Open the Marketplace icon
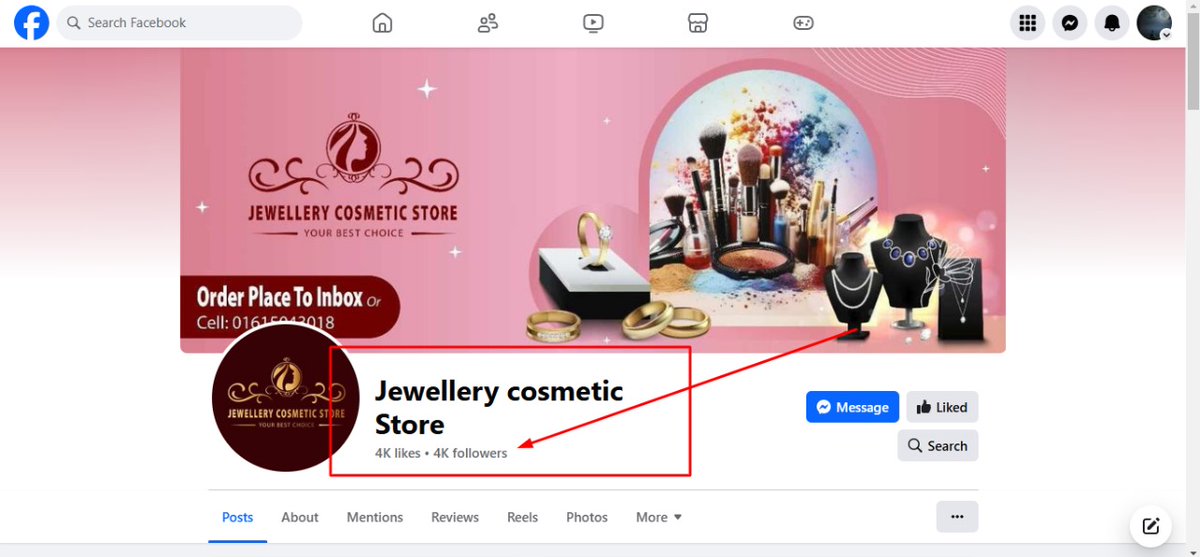 [x=698, y=23]
